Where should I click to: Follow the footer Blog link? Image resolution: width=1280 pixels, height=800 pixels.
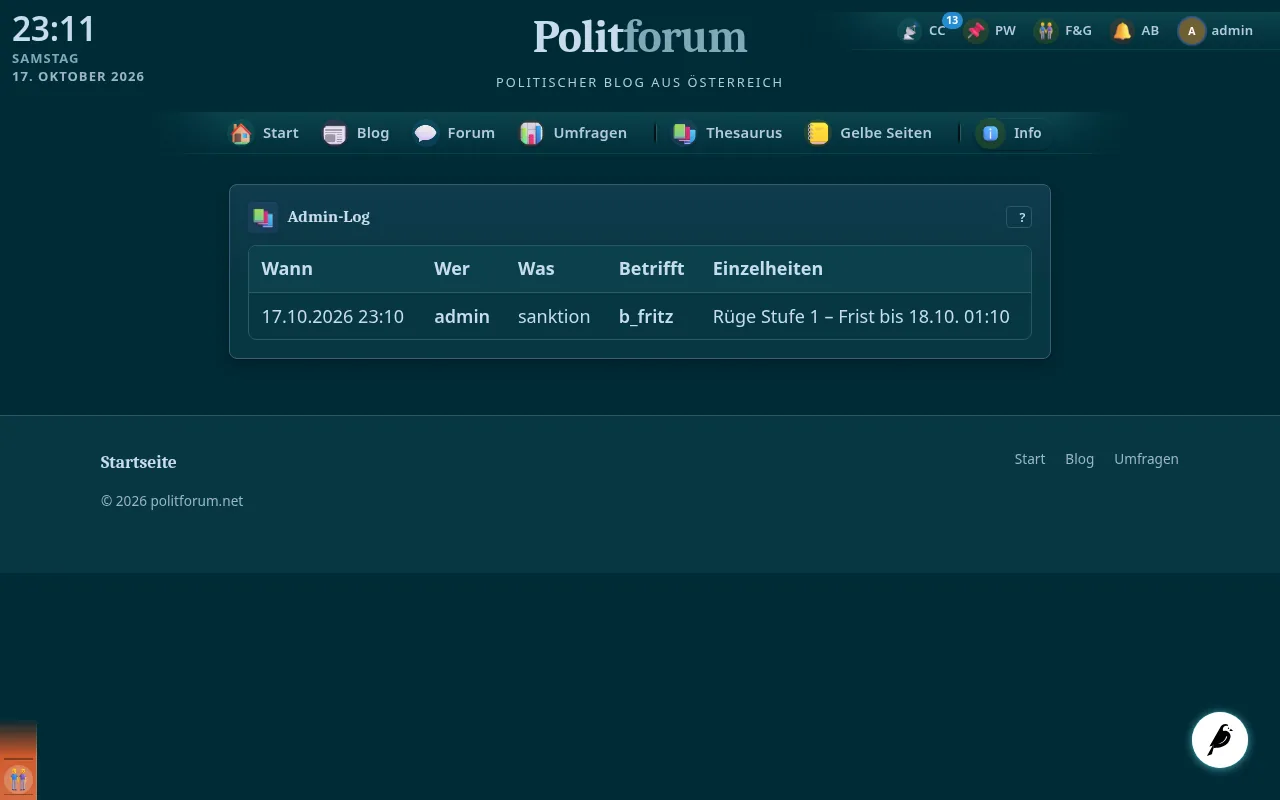(x=1080, y=459)
